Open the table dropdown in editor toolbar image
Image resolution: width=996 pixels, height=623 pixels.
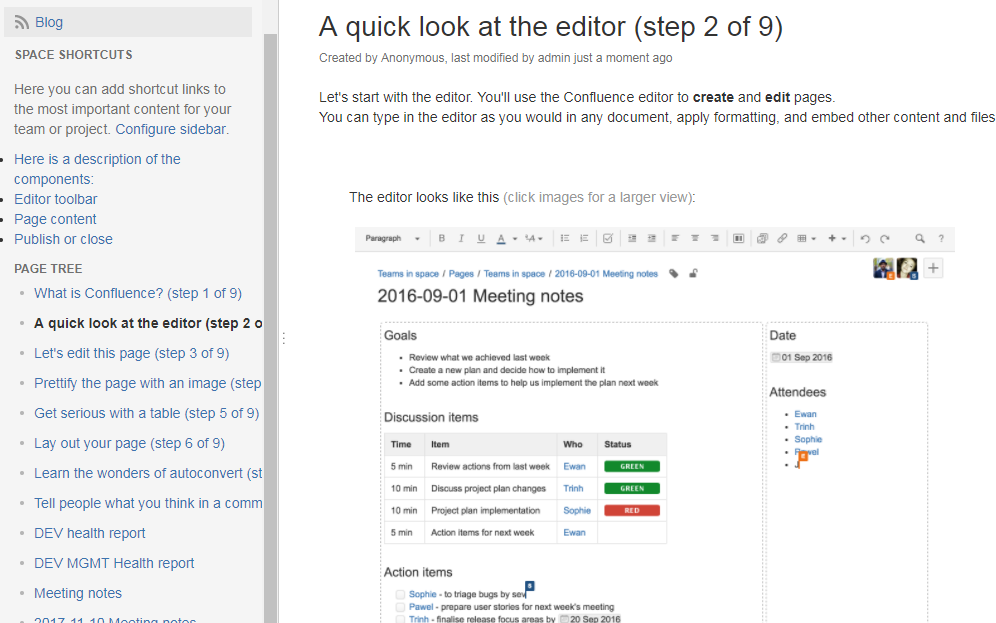[x=807, y=239]
